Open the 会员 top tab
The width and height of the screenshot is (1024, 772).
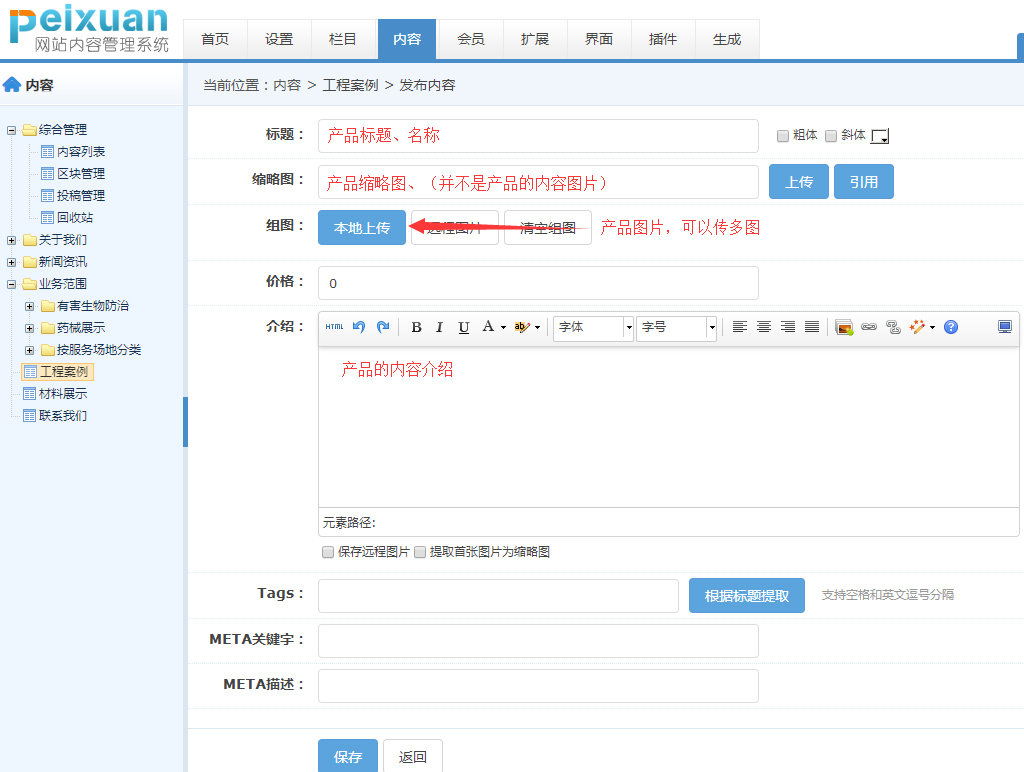(471, 39)
